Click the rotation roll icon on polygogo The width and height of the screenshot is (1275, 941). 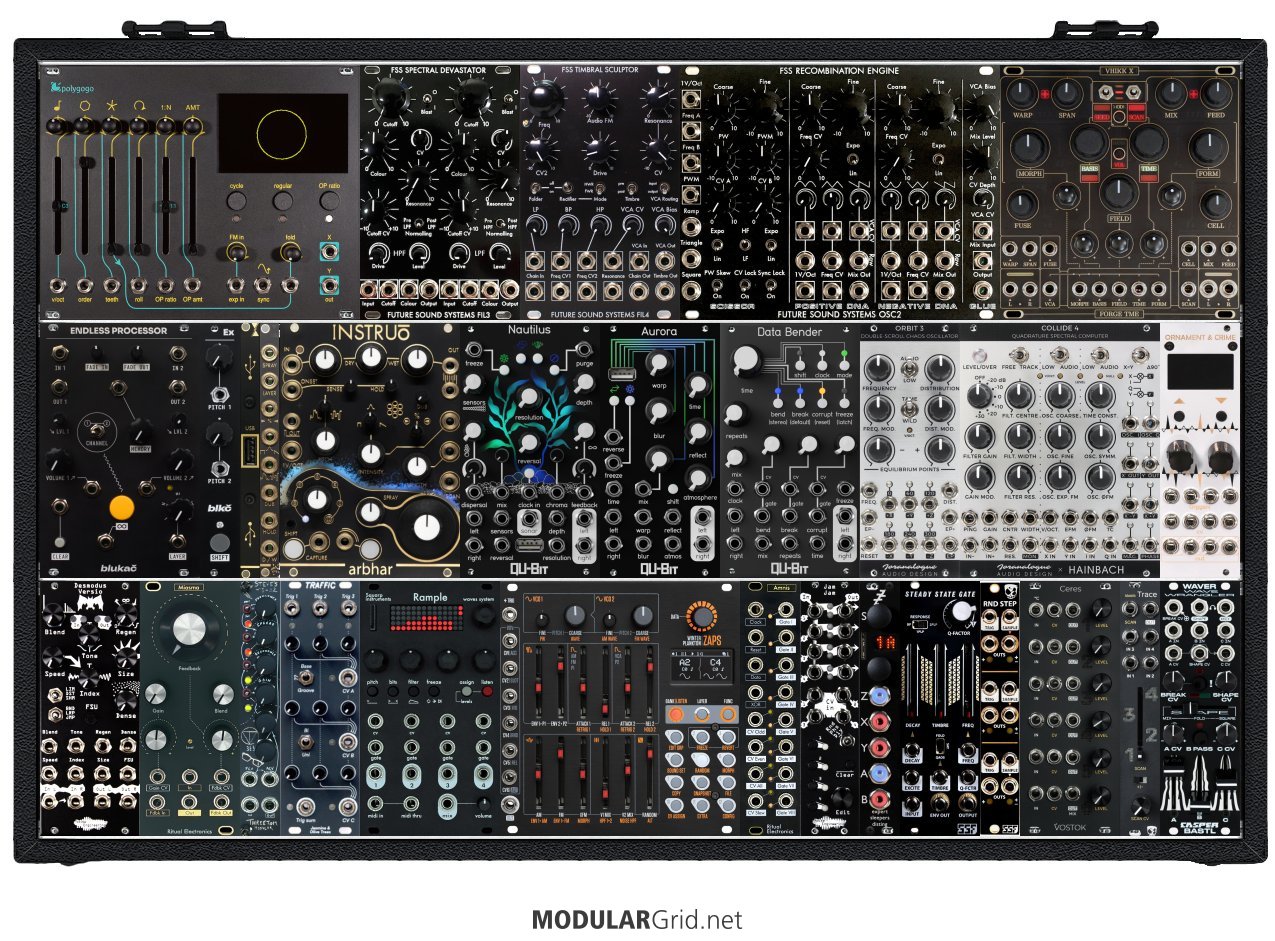point(138,104)
